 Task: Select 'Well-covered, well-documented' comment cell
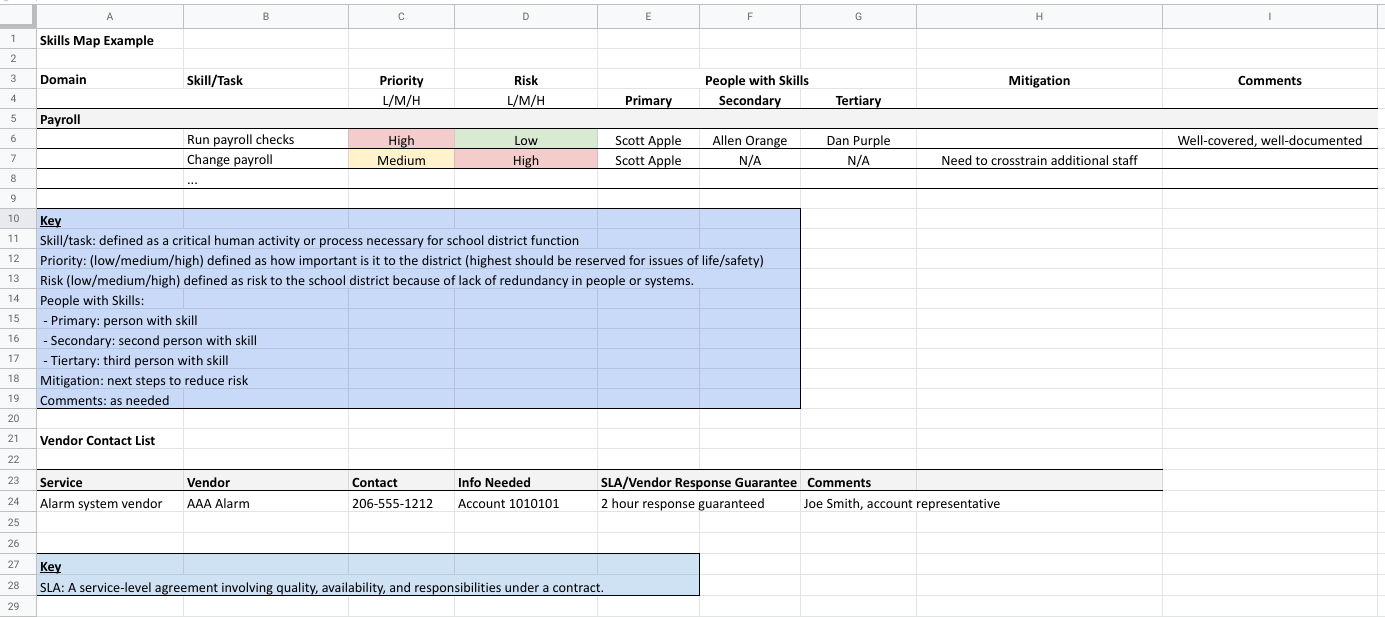coord(1270,140)
